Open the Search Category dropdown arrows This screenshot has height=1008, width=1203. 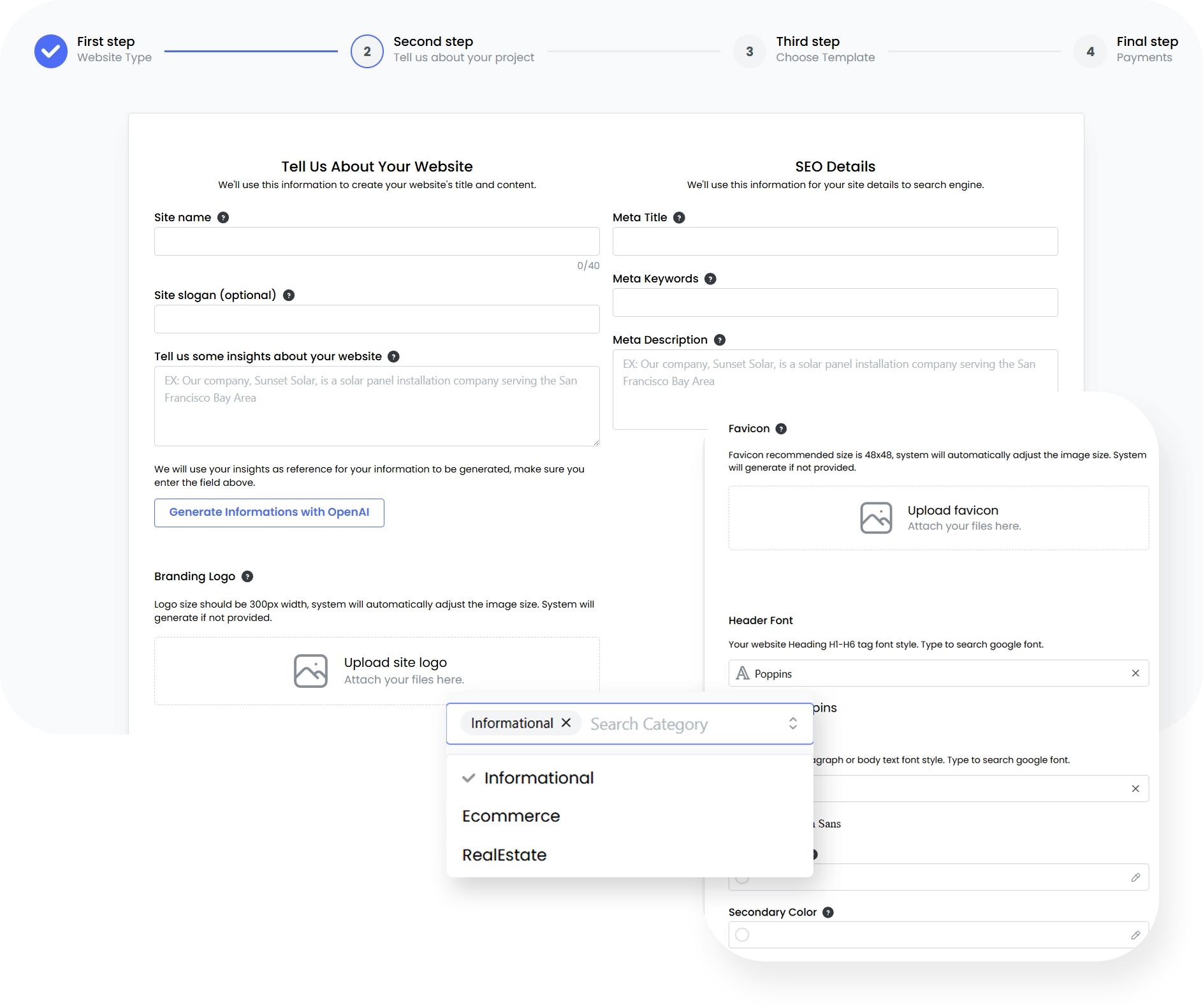(793, 724)
